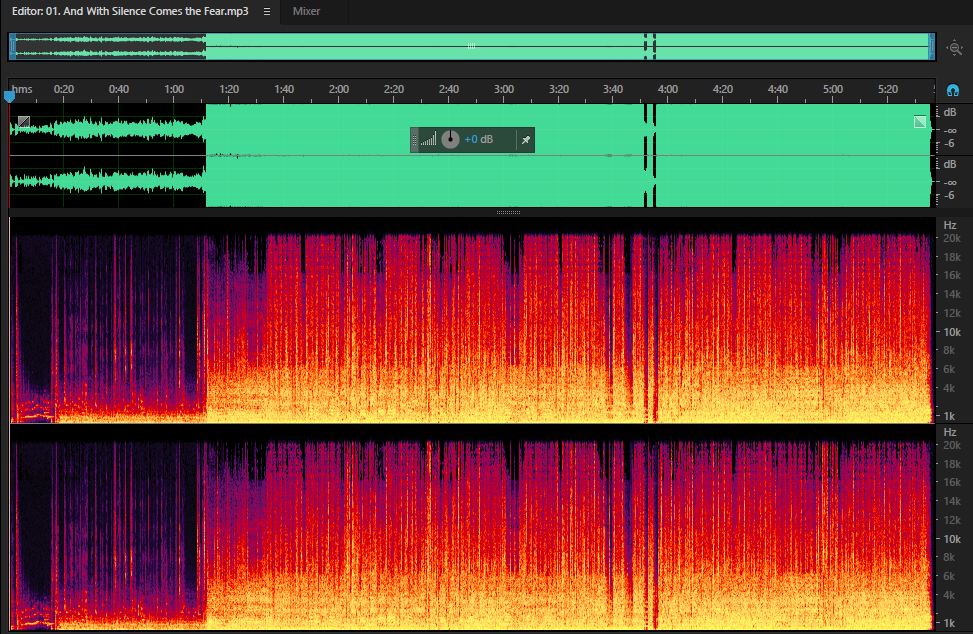Click the HUD volume adjustment knob
The width and height of the screenshot is (973, 634).
click(x=450, y=140)
